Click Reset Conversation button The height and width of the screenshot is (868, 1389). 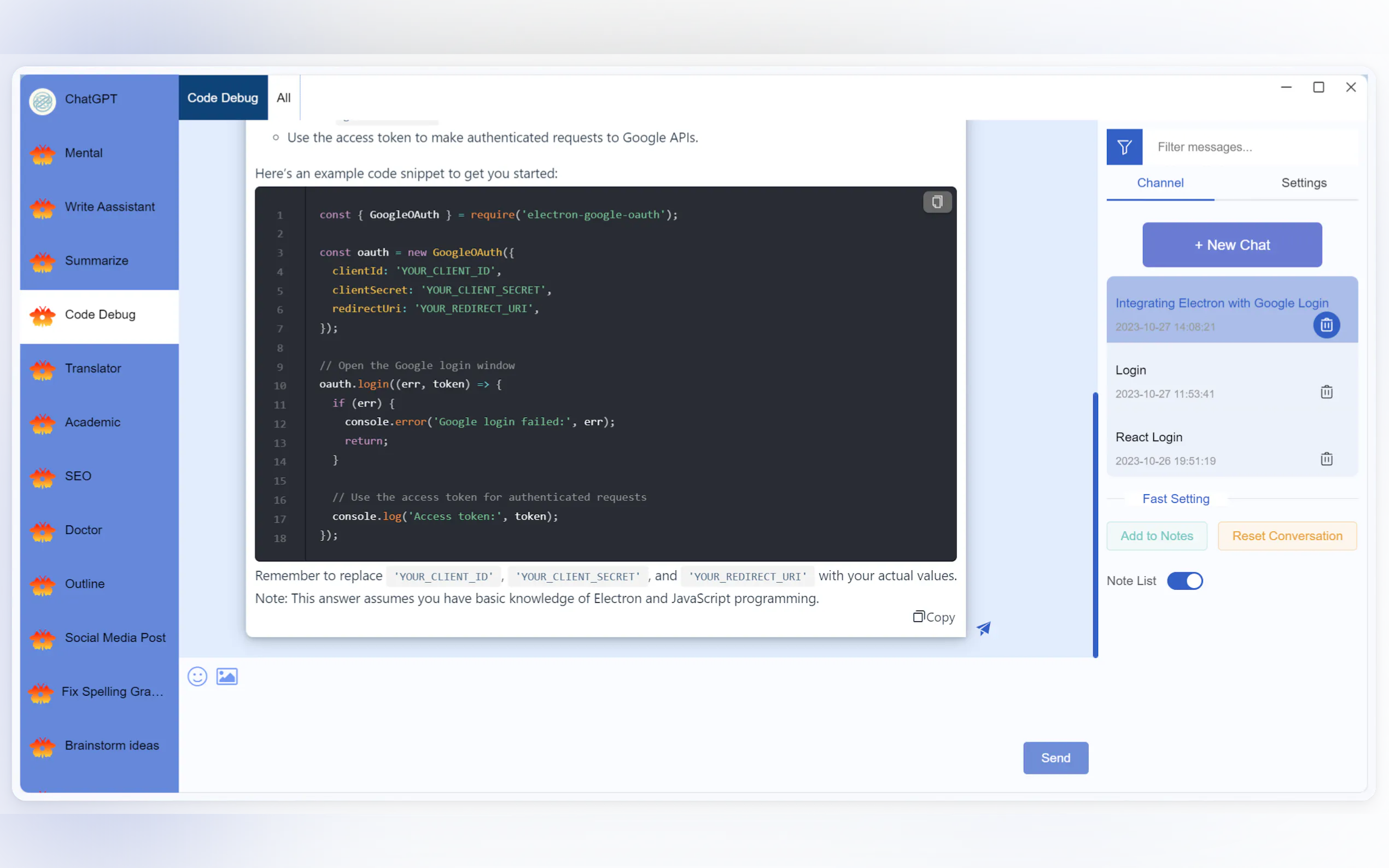[x=1287, y=536]
